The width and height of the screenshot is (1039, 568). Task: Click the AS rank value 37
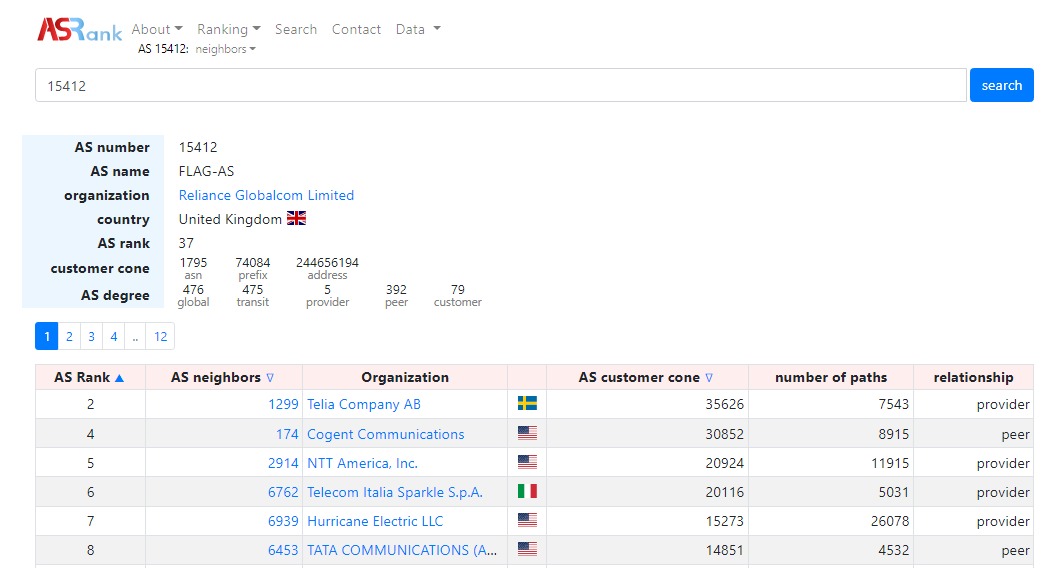186,243
